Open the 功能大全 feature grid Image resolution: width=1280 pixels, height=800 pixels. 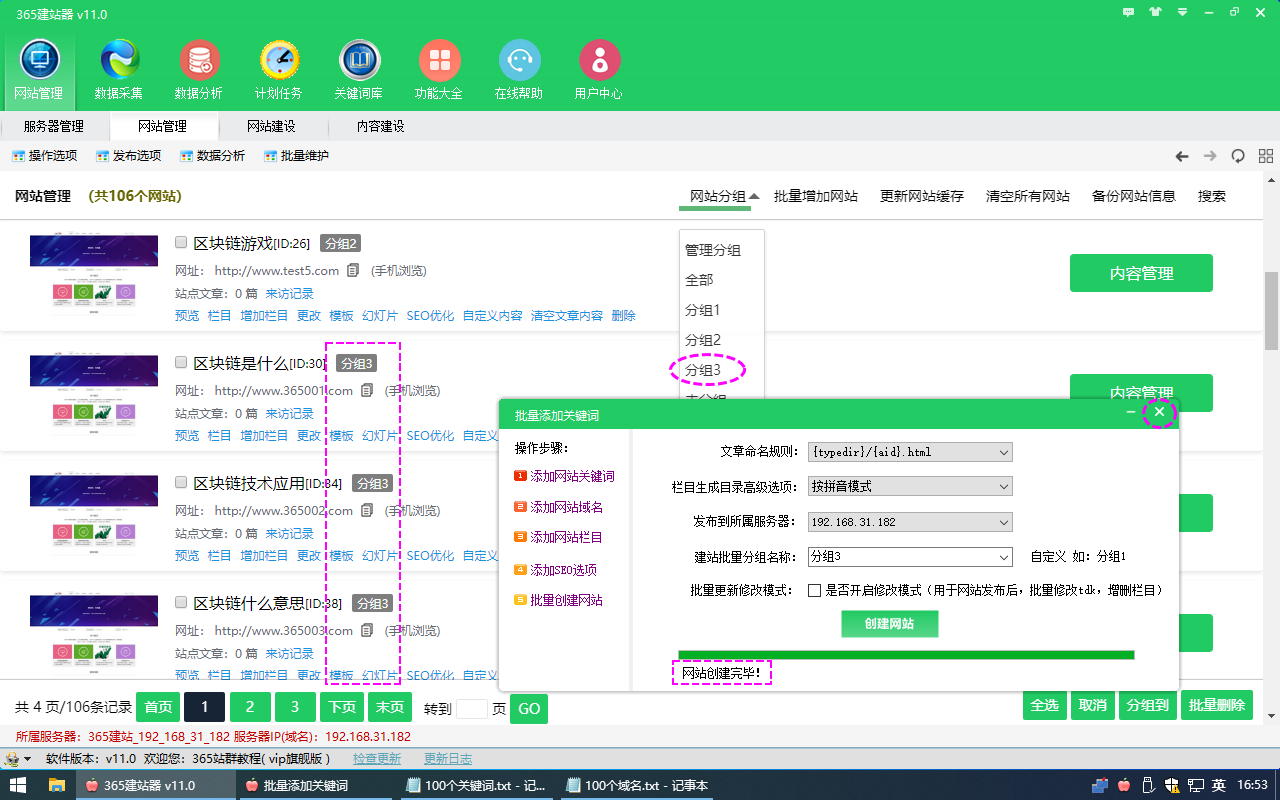tap(439, 69)
